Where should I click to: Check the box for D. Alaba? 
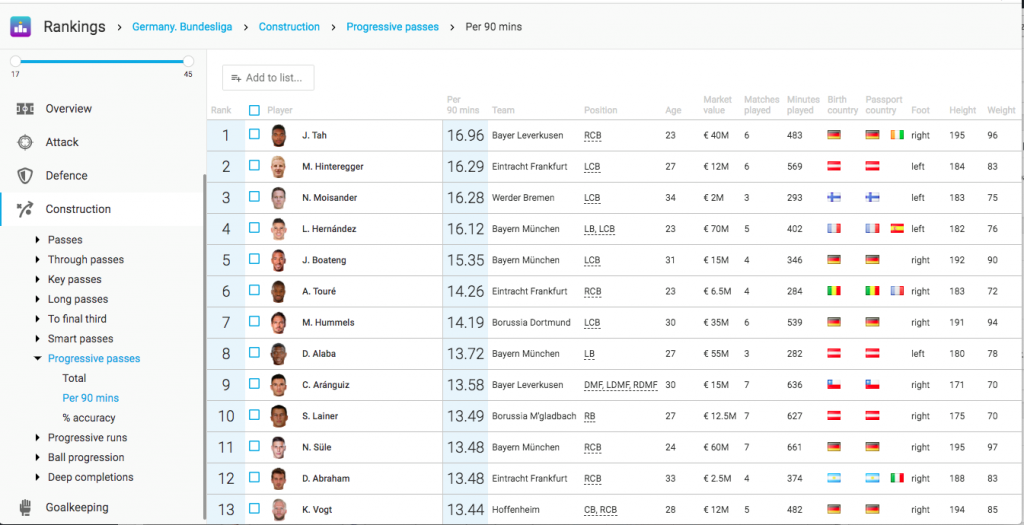click(x=254, y=352)
